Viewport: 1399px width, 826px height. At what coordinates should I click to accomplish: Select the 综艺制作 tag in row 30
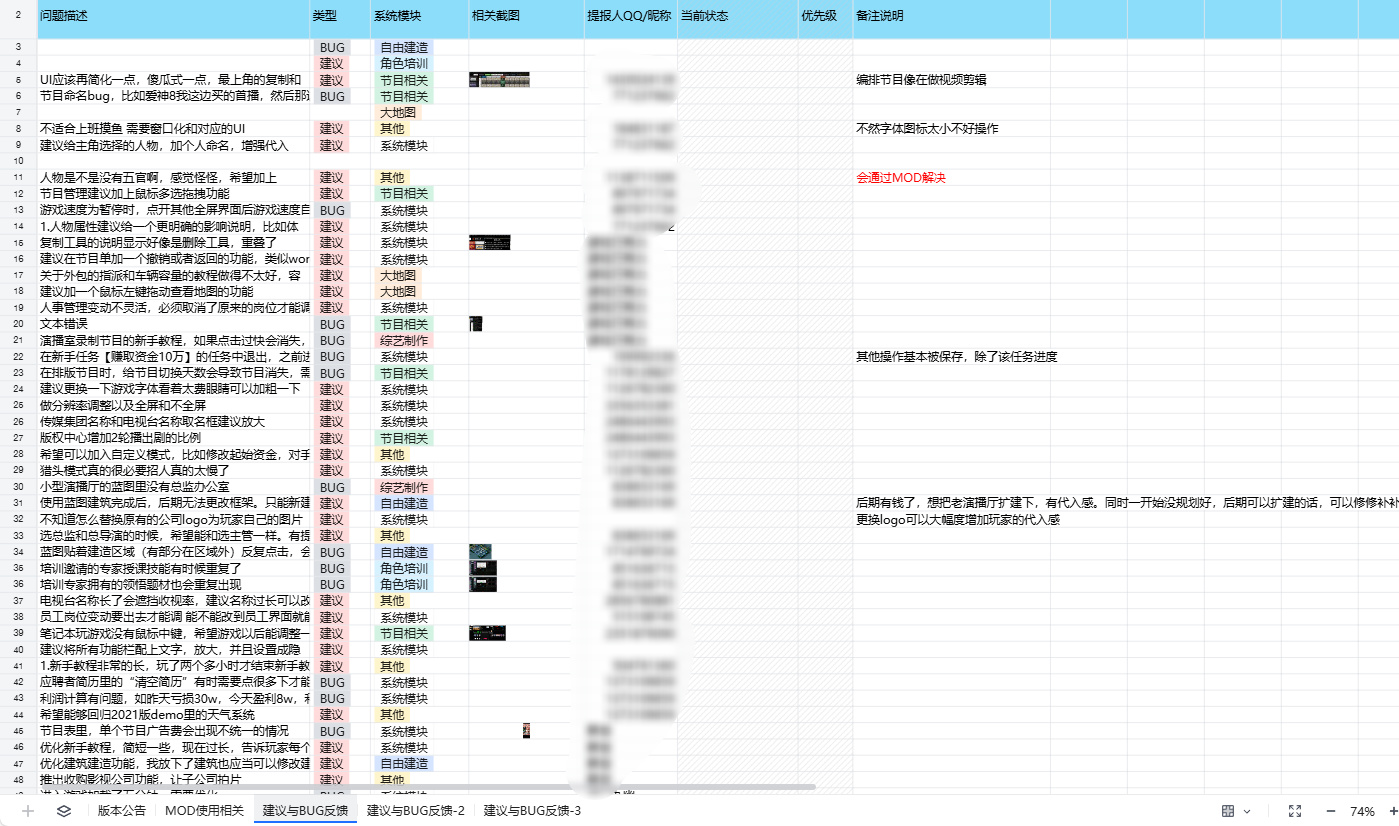[404, 487]
